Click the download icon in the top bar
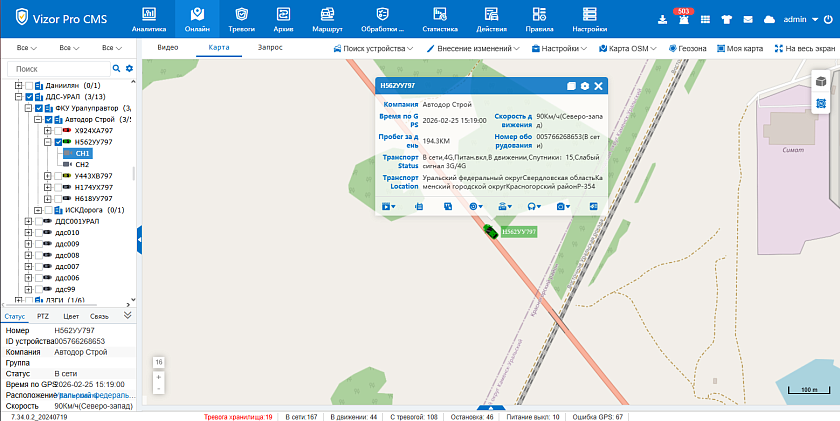Image resolution: width=840 pixels, height=421 pixels. [x=663, y=20]
